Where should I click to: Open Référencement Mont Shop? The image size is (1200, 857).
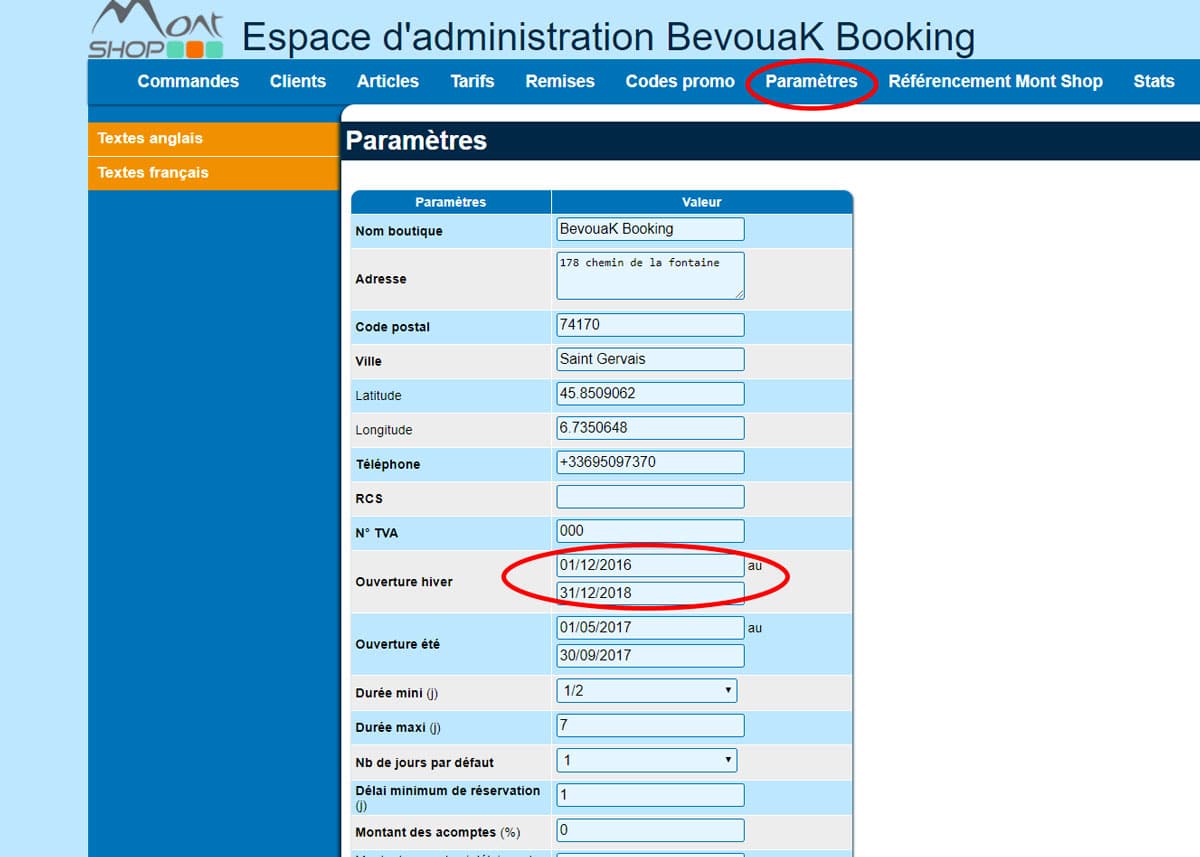tap(995, 81)
